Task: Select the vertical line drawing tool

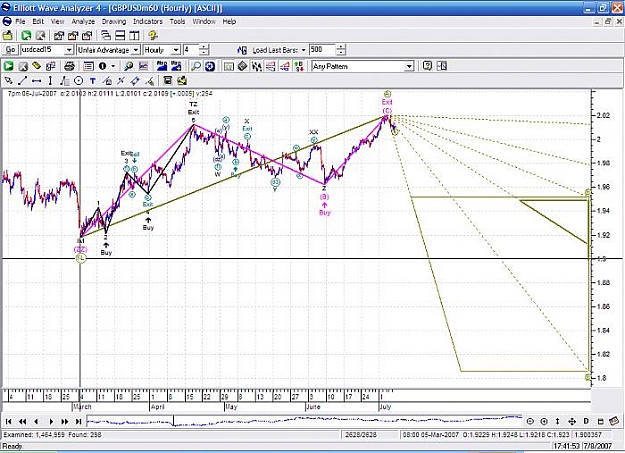Action: tap(50, 81)
